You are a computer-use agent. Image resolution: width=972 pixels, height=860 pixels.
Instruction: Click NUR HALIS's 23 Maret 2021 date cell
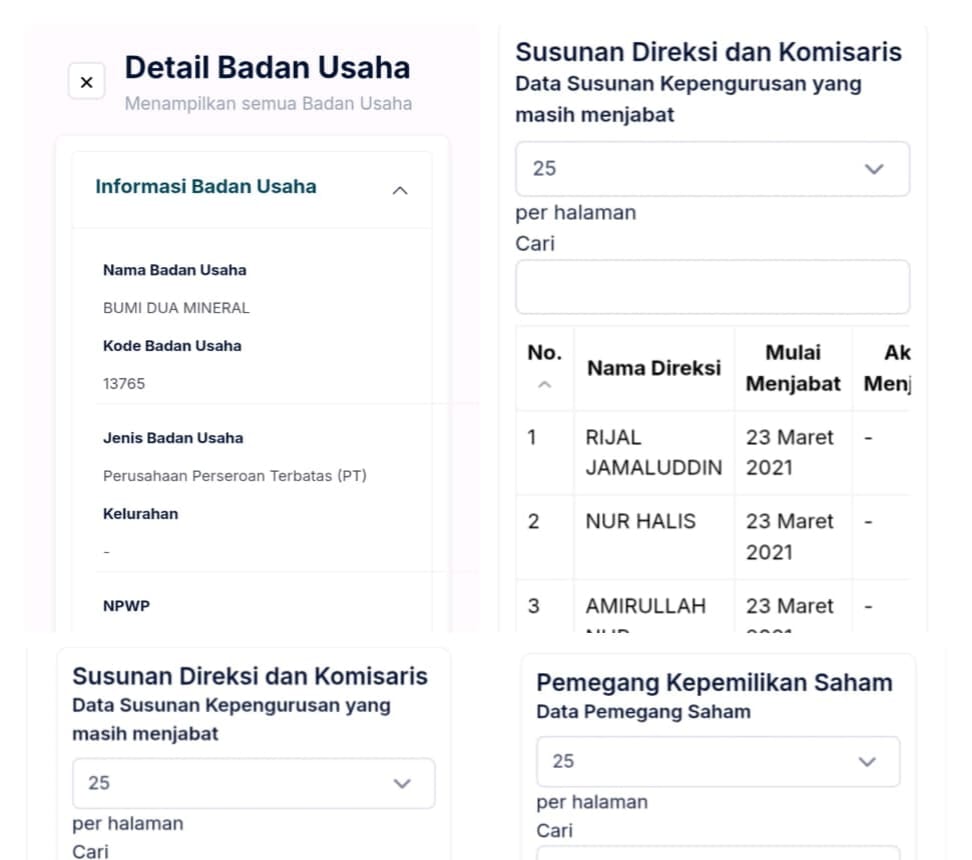click(x=789, y=536)
